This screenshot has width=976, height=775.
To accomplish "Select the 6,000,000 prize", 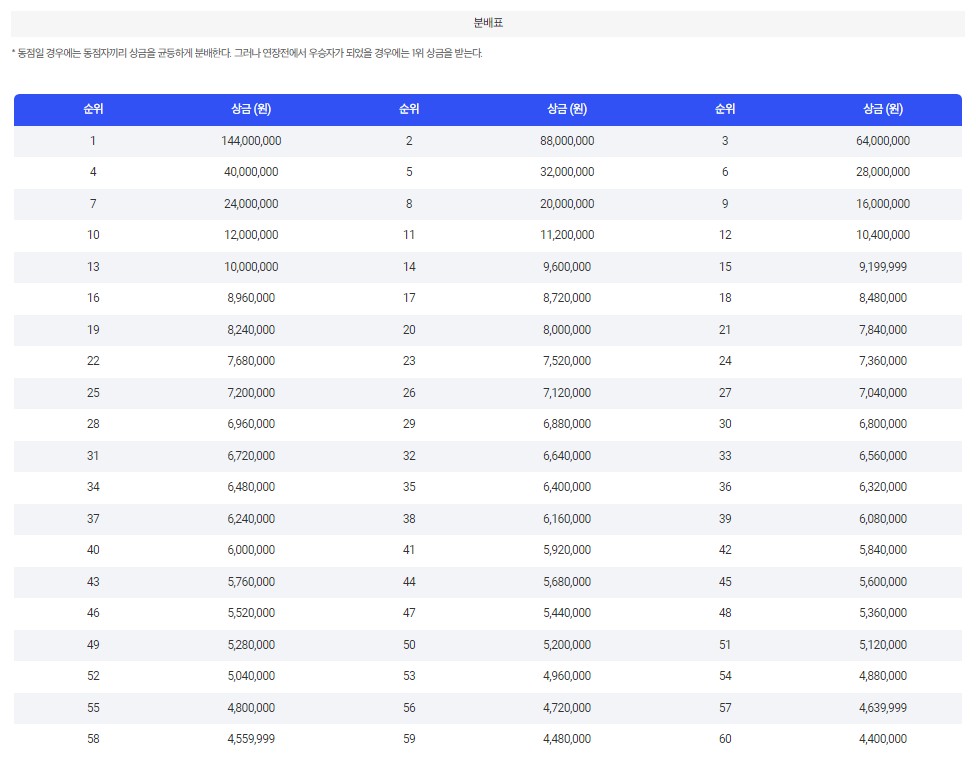I will tap(251, 550).
